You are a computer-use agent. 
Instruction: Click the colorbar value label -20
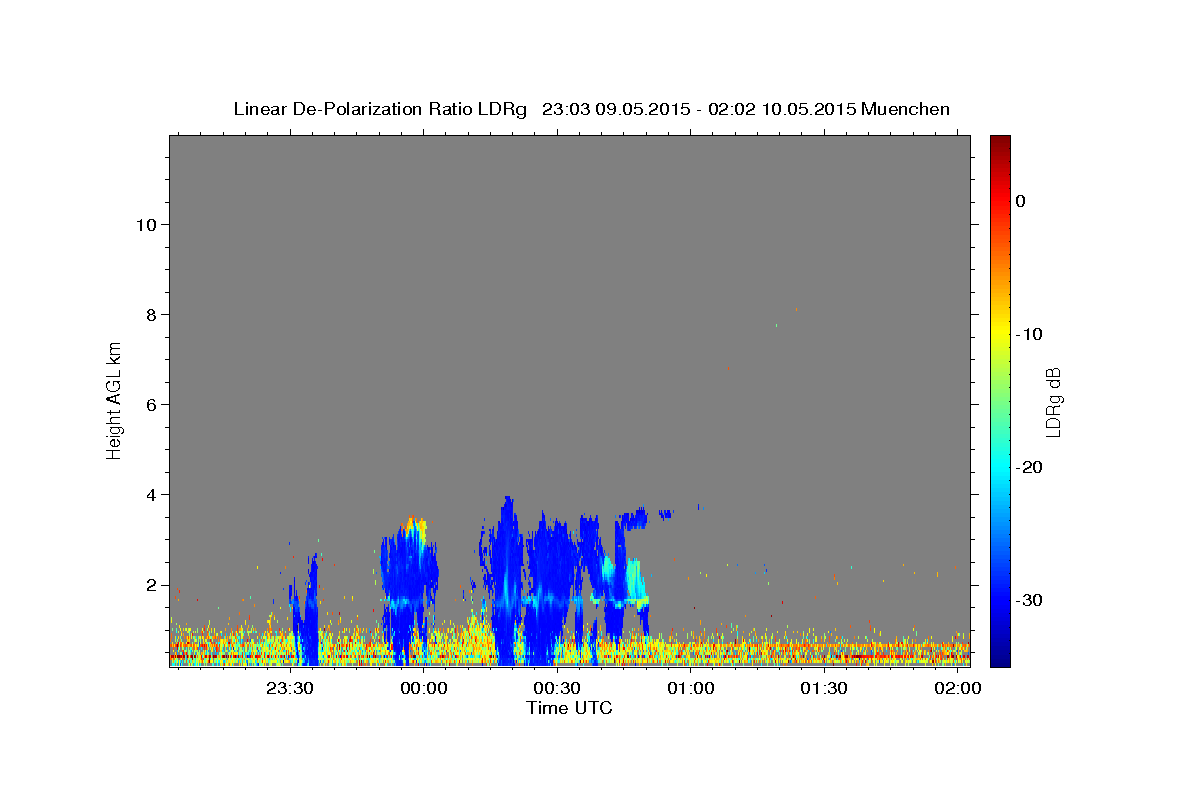[x=1027, y=467]
